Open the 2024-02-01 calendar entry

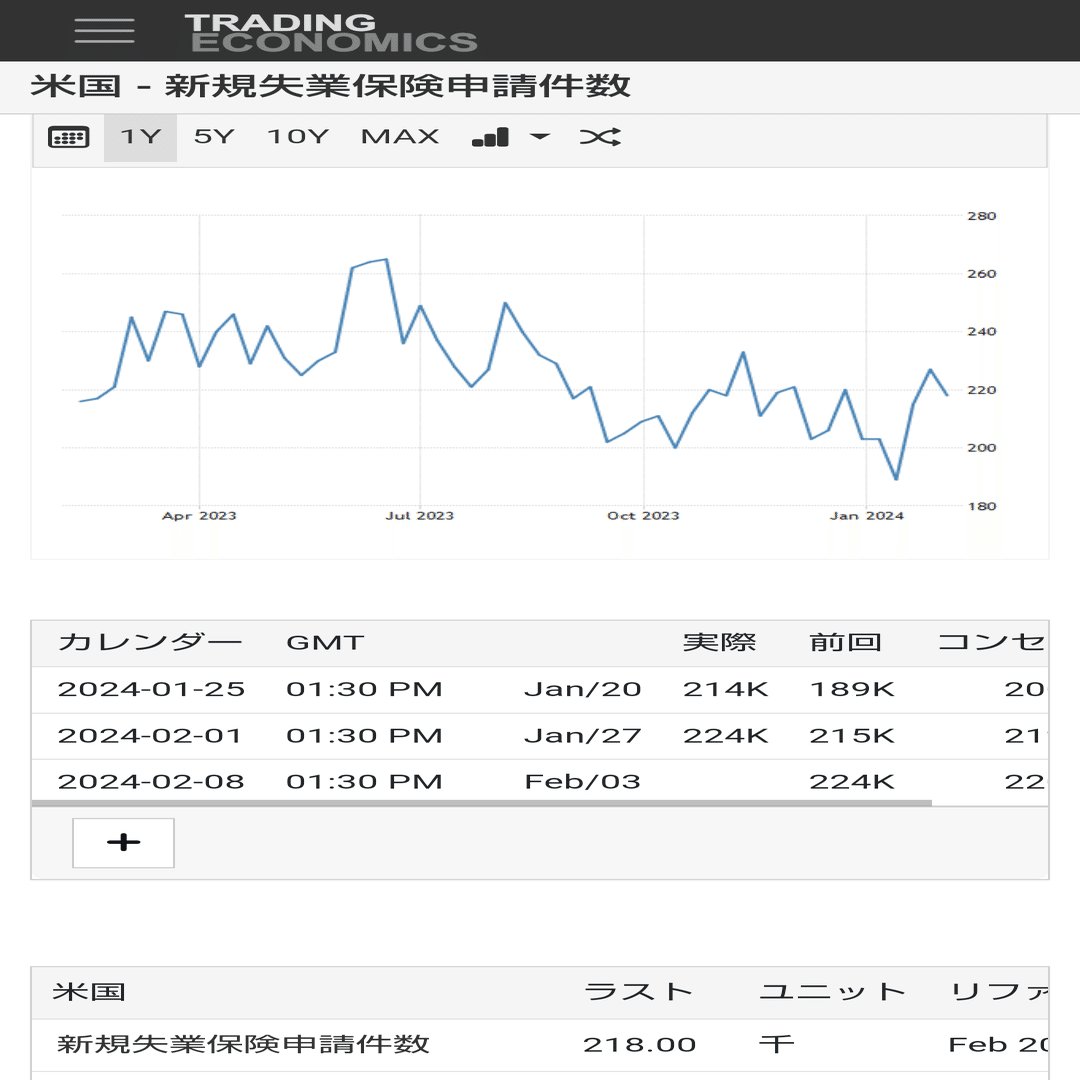pos(540,736)
